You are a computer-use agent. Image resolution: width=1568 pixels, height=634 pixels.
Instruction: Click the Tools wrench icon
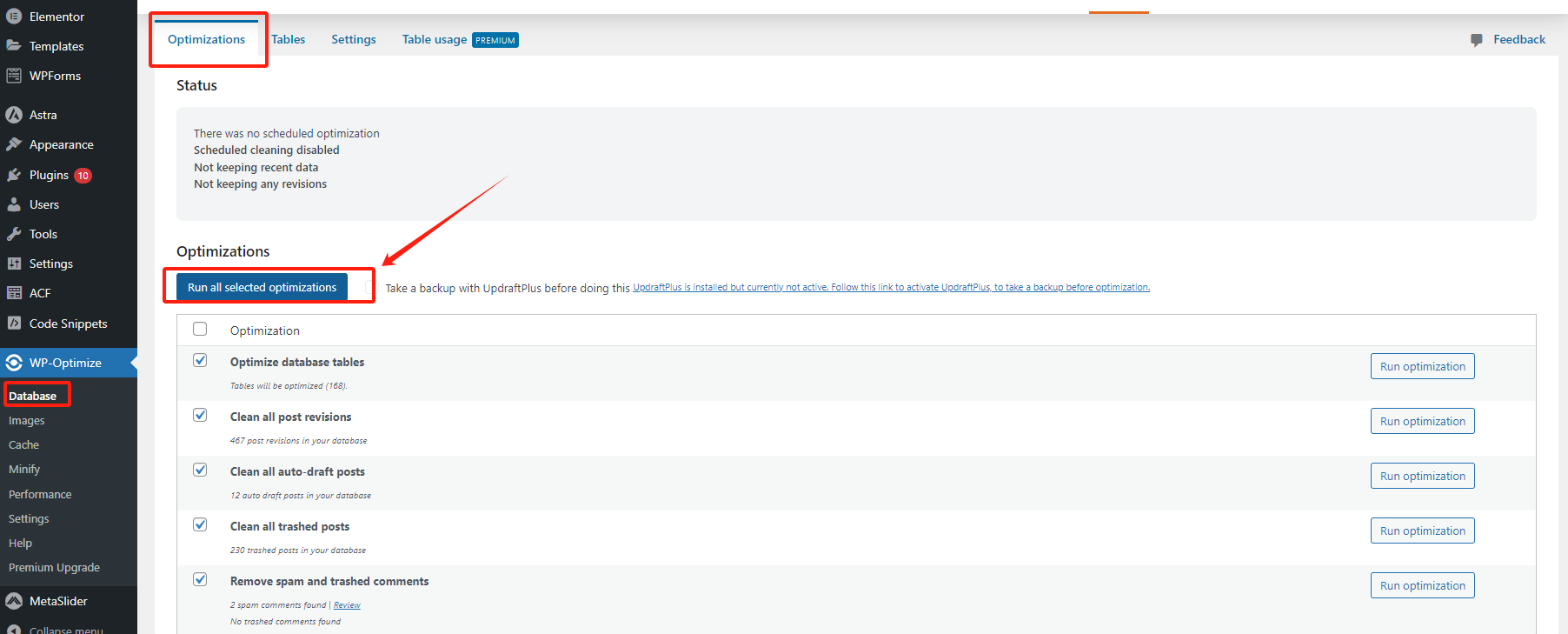pos(14,234)
